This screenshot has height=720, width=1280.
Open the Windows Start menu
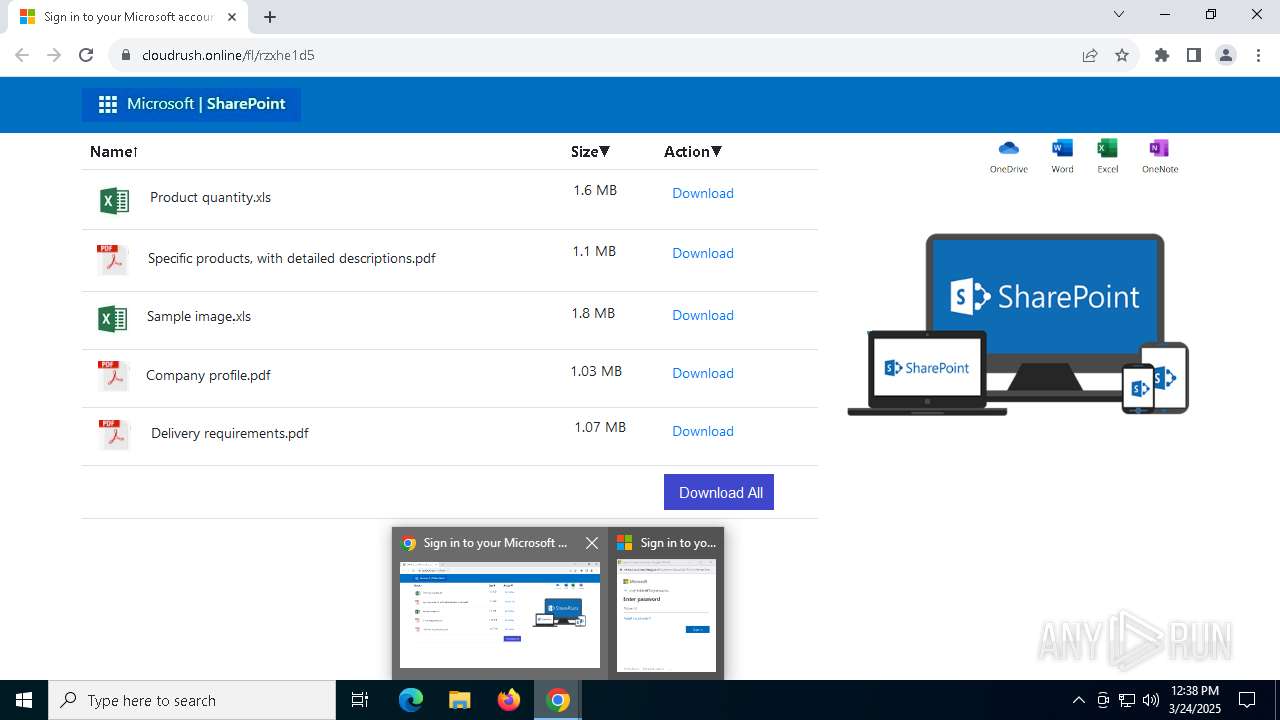[x=24, y=700]
